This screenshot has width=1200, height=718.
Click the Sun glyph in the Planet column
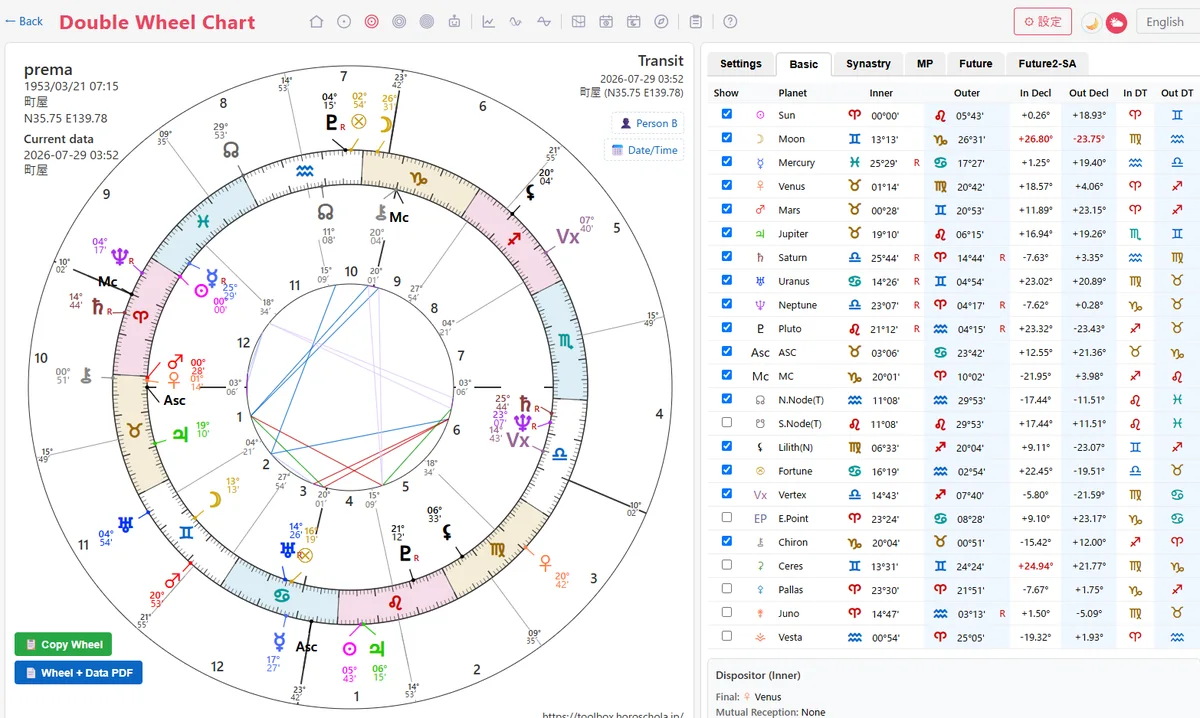[x=760, y=115]
